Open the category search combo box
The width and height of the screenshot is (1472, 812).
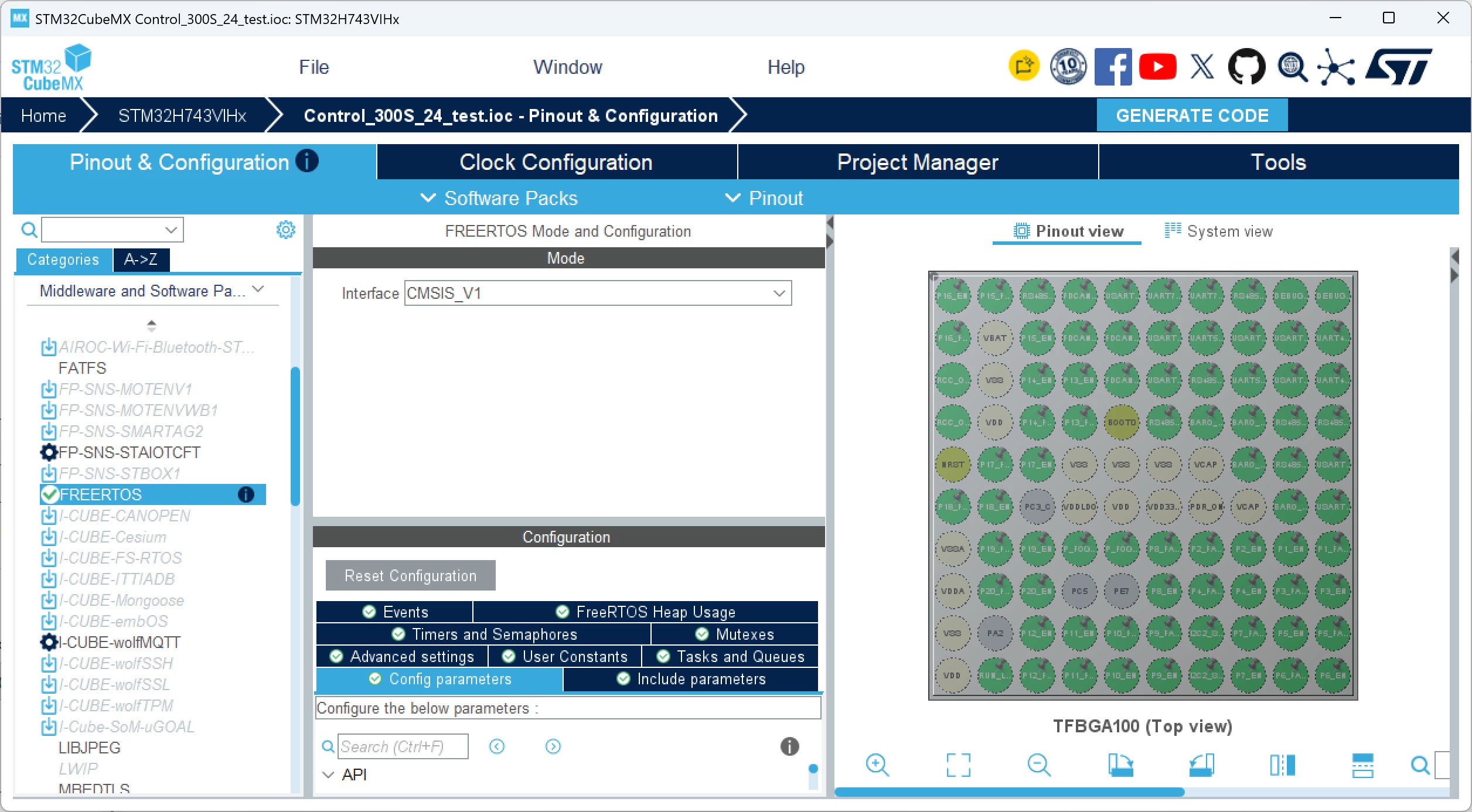click(113, 230)
